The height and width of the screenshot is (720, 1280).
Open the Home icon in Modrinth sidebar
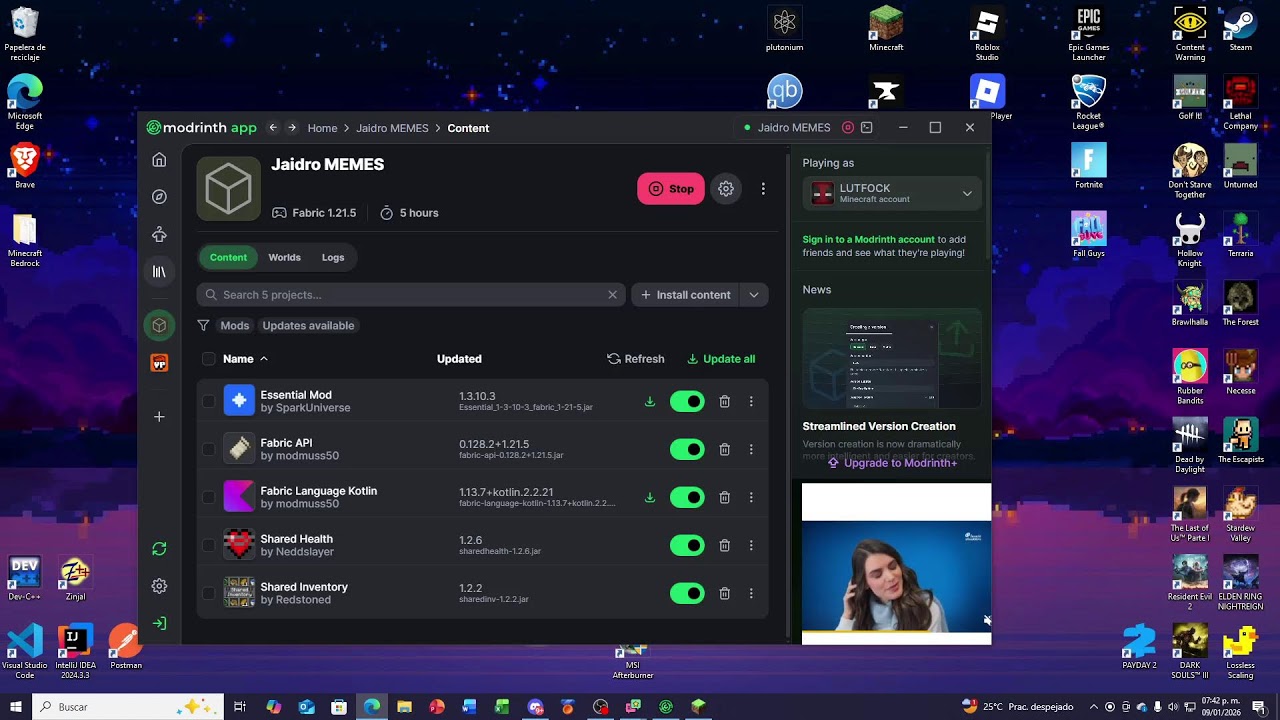pos(159,160)
